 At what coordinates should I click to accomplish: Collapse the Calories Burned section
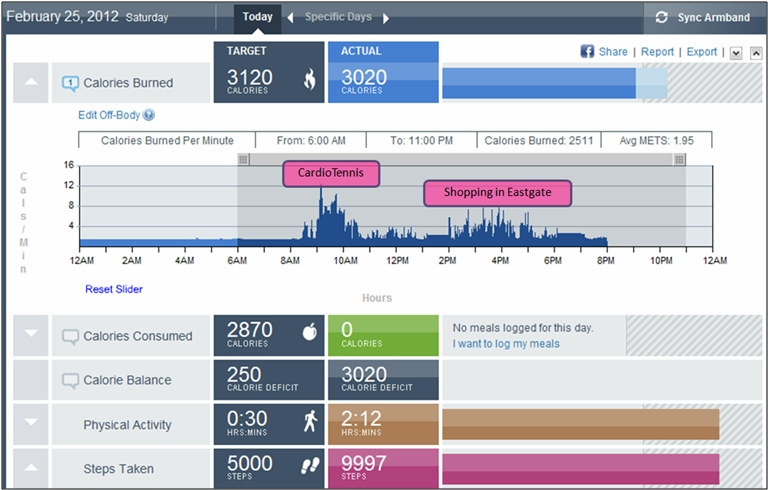pos(31,82)
